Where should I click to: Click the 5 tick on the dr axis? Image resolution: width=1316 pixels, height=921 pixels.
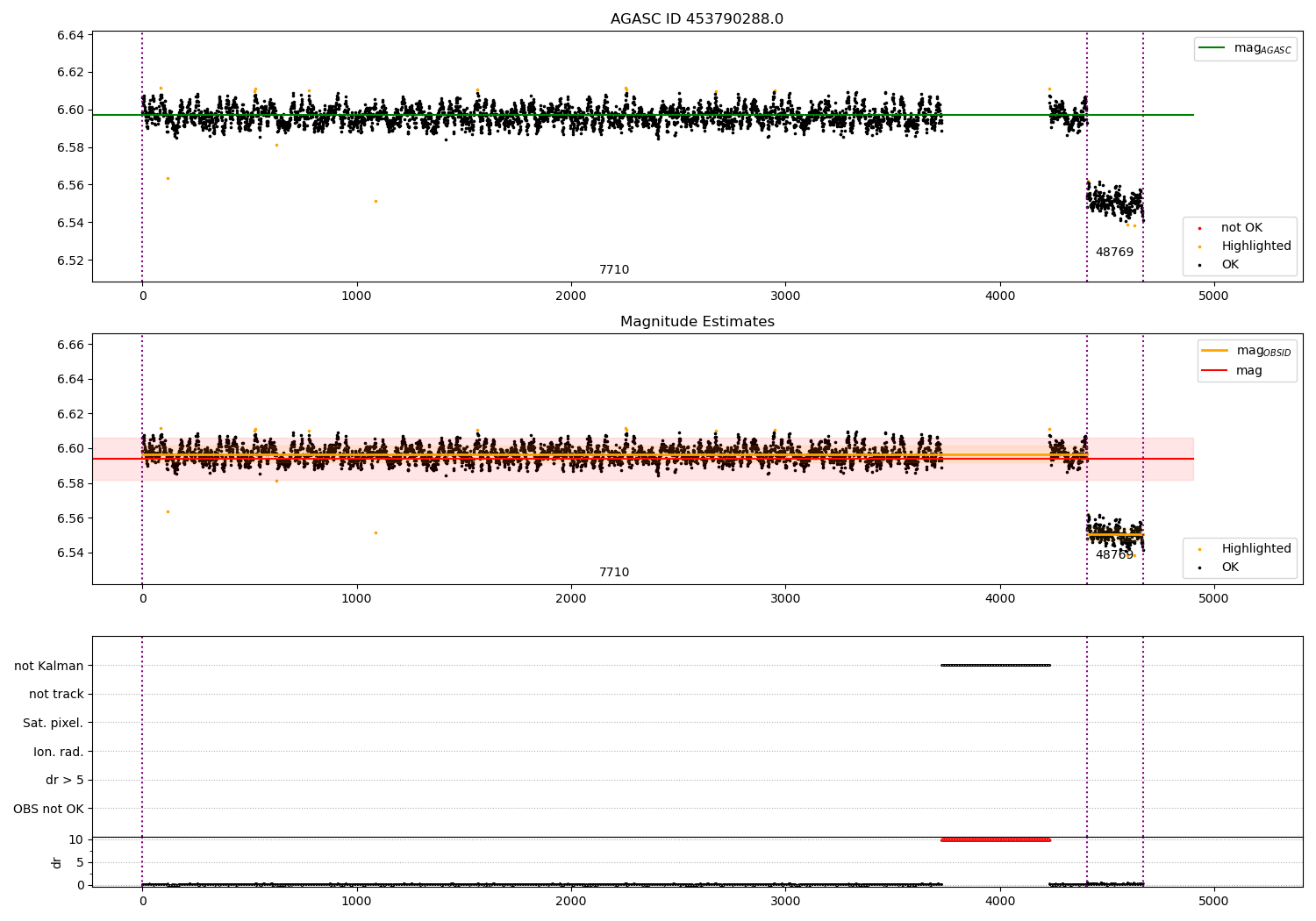tap(80, 863)
